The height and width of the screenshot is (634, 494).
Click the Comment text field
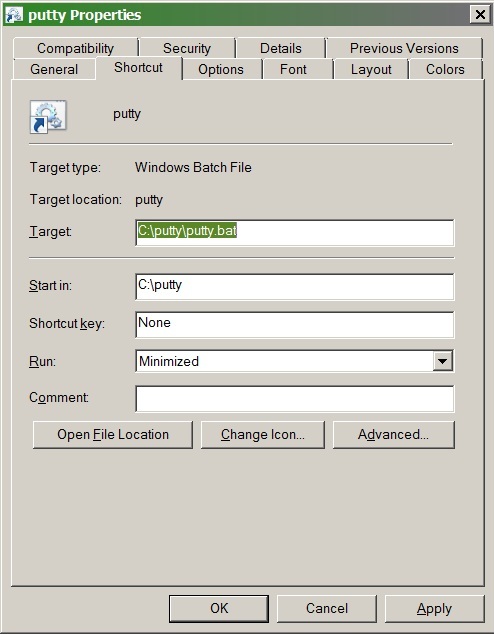pos(295,399)
